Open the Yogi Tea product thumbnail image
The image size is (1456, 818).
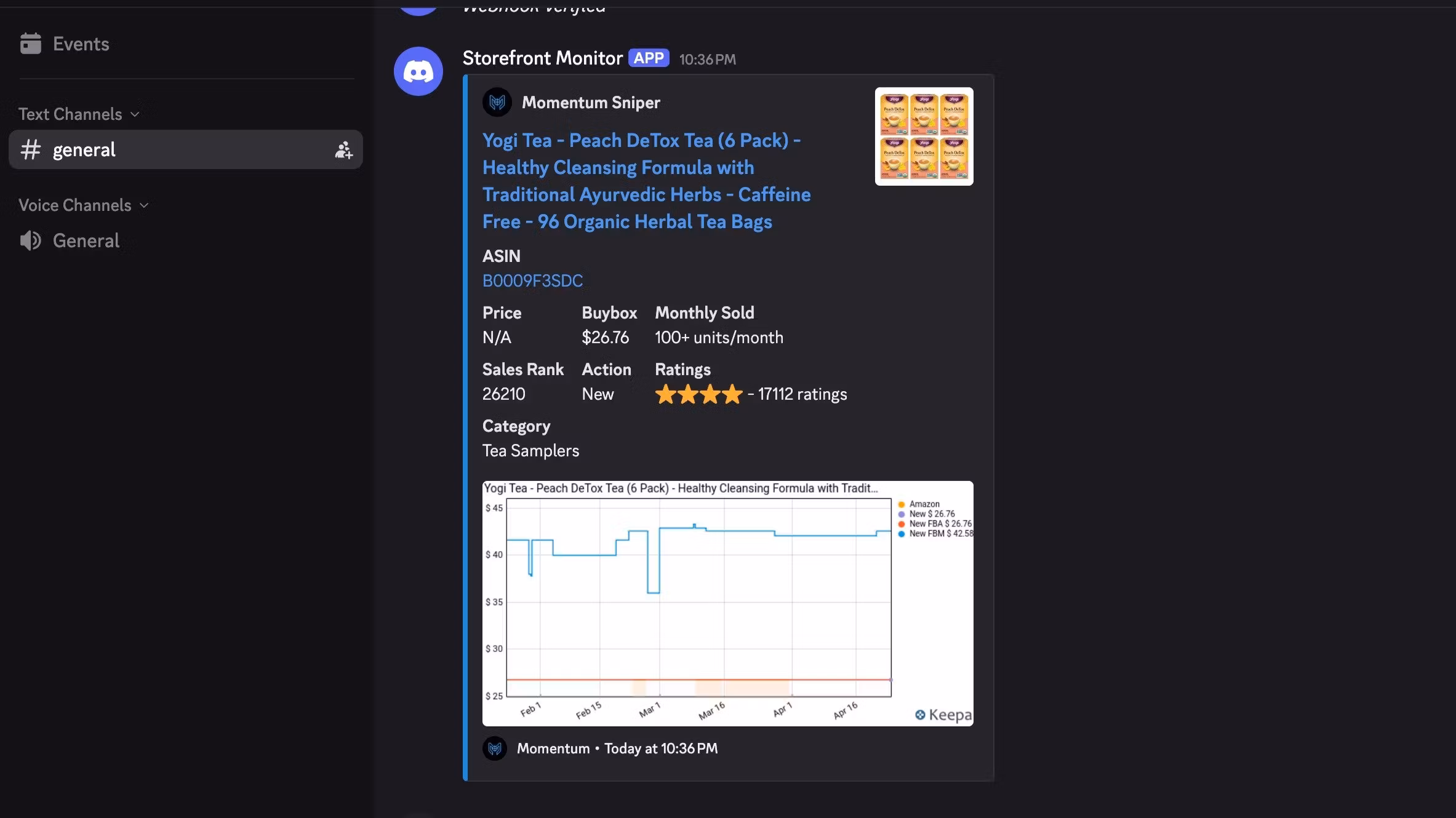pos(924,137)
